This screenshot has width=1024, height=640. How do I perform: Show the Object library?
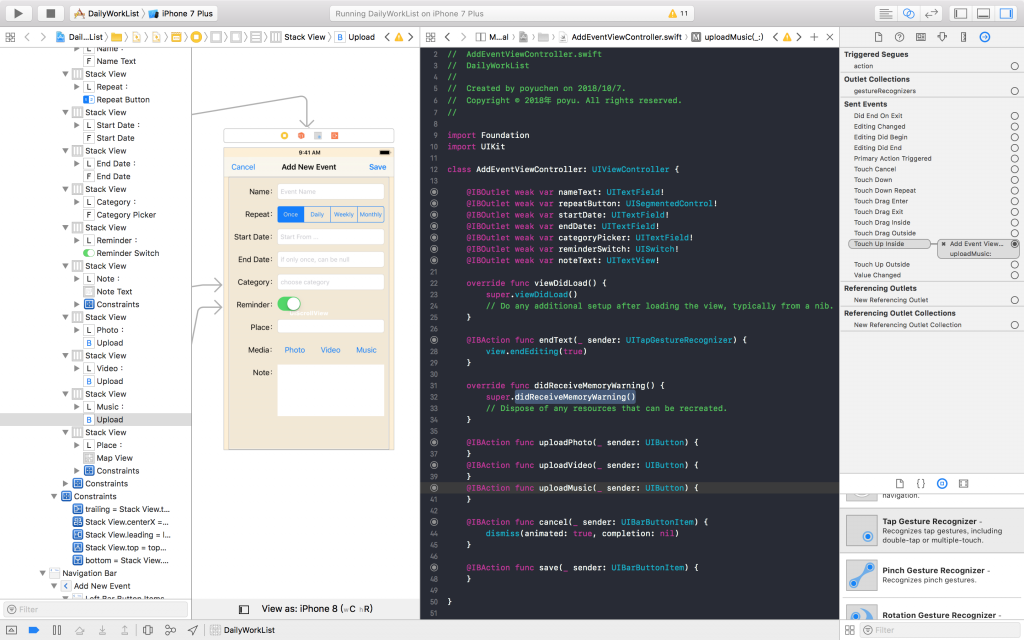click(x=942, y=484)
